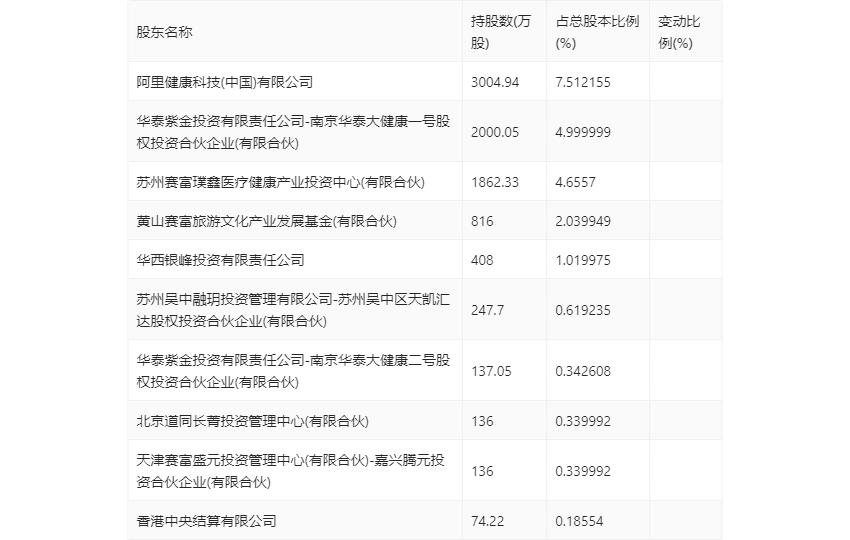850x540 pixels.
Task: Click the 247.7 shareholding value
Action: (487, 310)
